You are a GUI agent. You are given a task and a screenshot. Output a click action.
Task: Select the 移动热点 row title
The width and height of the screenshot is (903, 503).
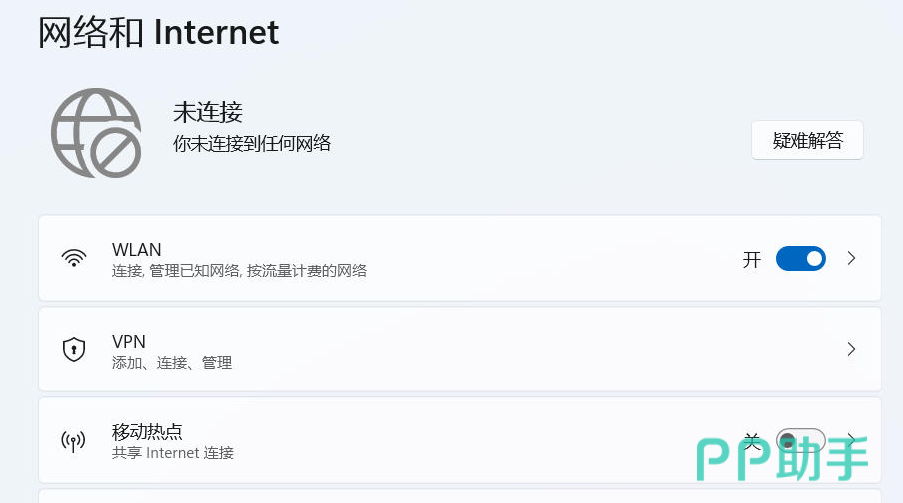[147, 432]
